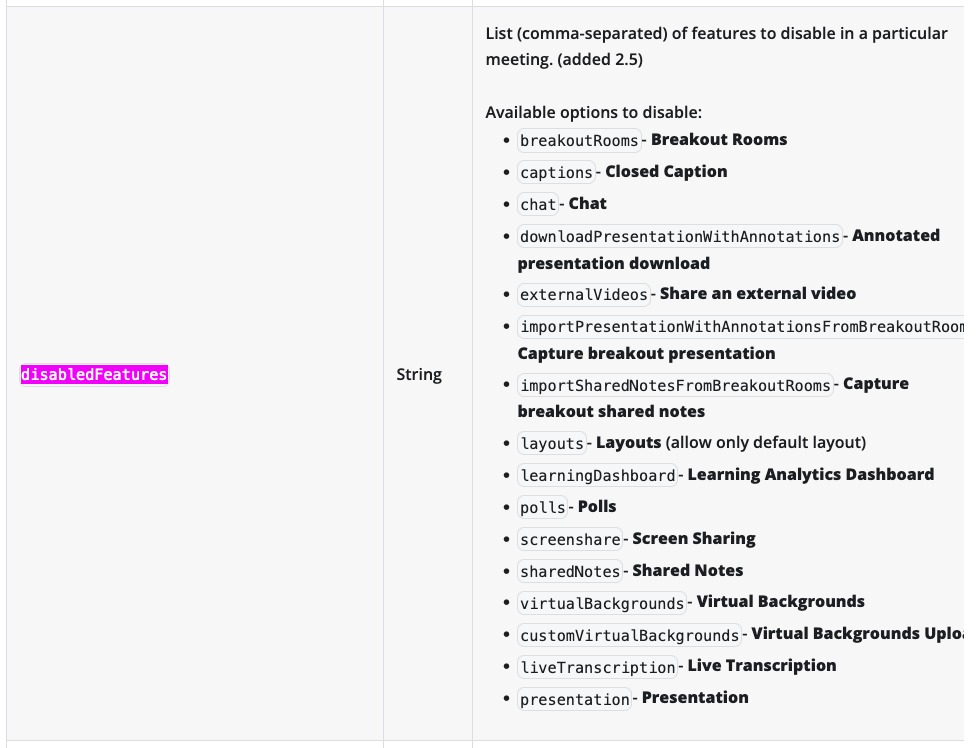Select the externalVideos code option

[584, 294]
